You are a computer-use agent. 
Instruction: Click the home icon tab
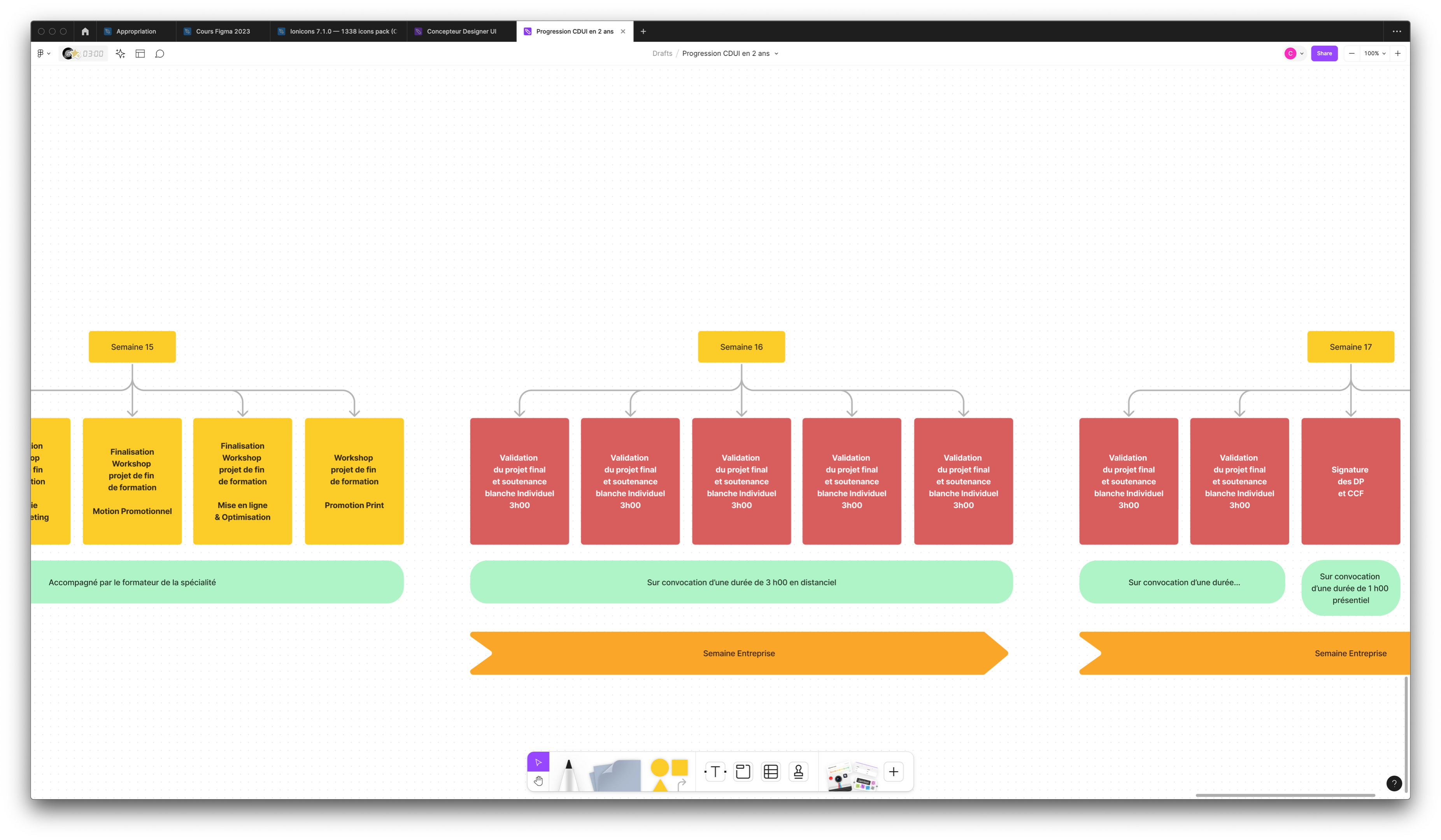click(x=85, y=31)
